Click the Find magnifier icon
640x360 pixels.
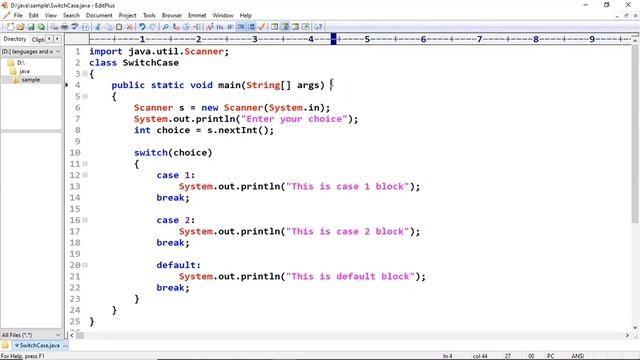point(165,27)
